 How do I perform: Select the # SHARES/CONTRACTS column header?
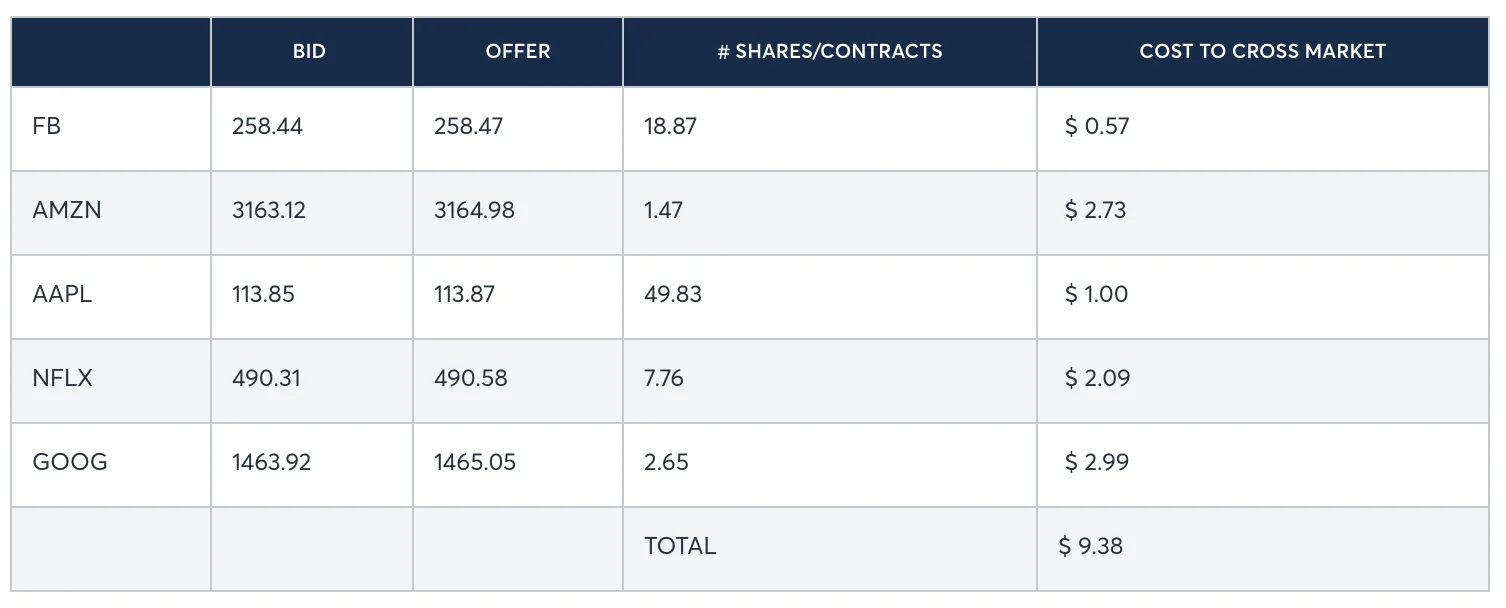[x=829, y=51]
